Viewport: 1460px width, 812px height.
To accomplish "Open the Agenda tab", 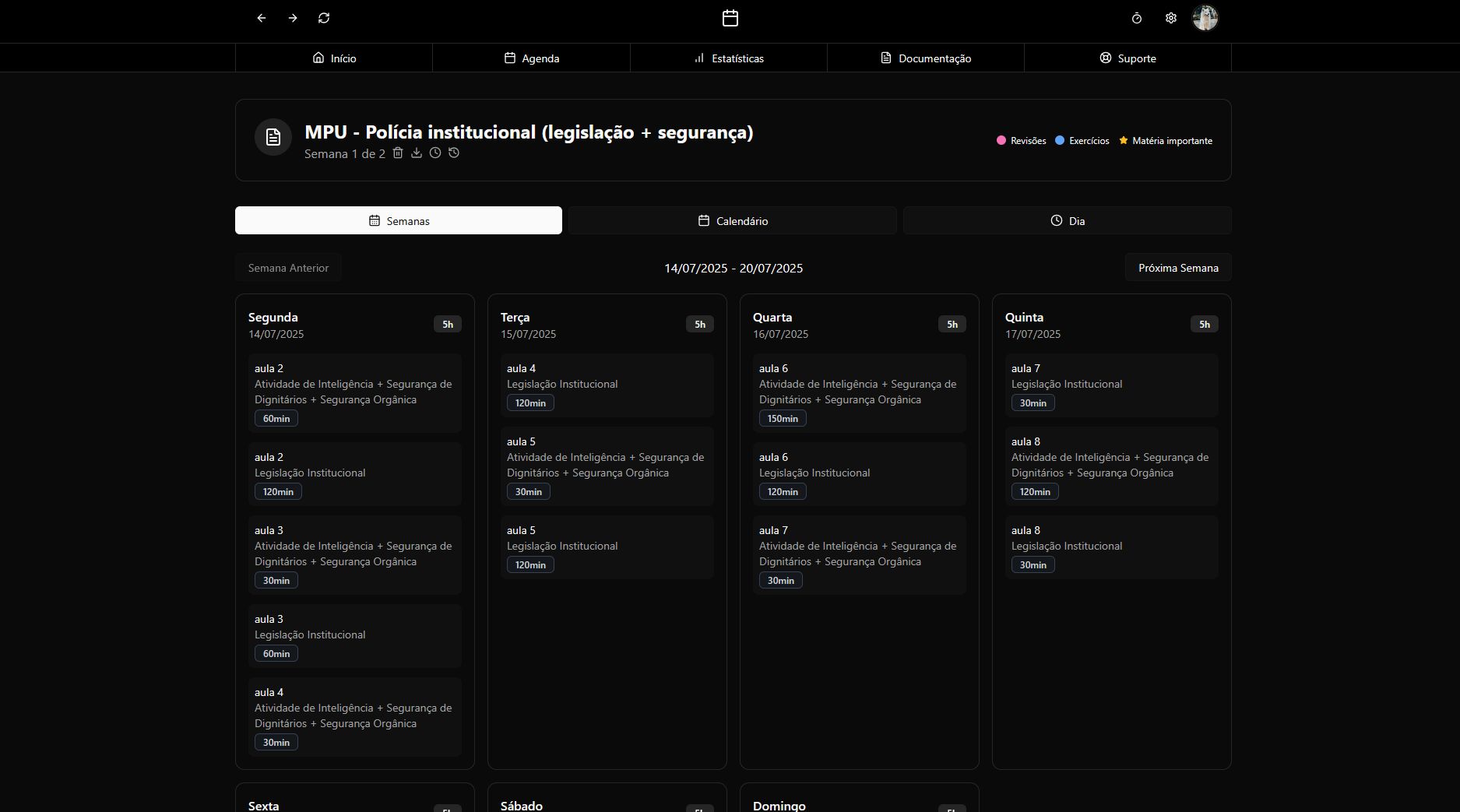I will point(532,58).
